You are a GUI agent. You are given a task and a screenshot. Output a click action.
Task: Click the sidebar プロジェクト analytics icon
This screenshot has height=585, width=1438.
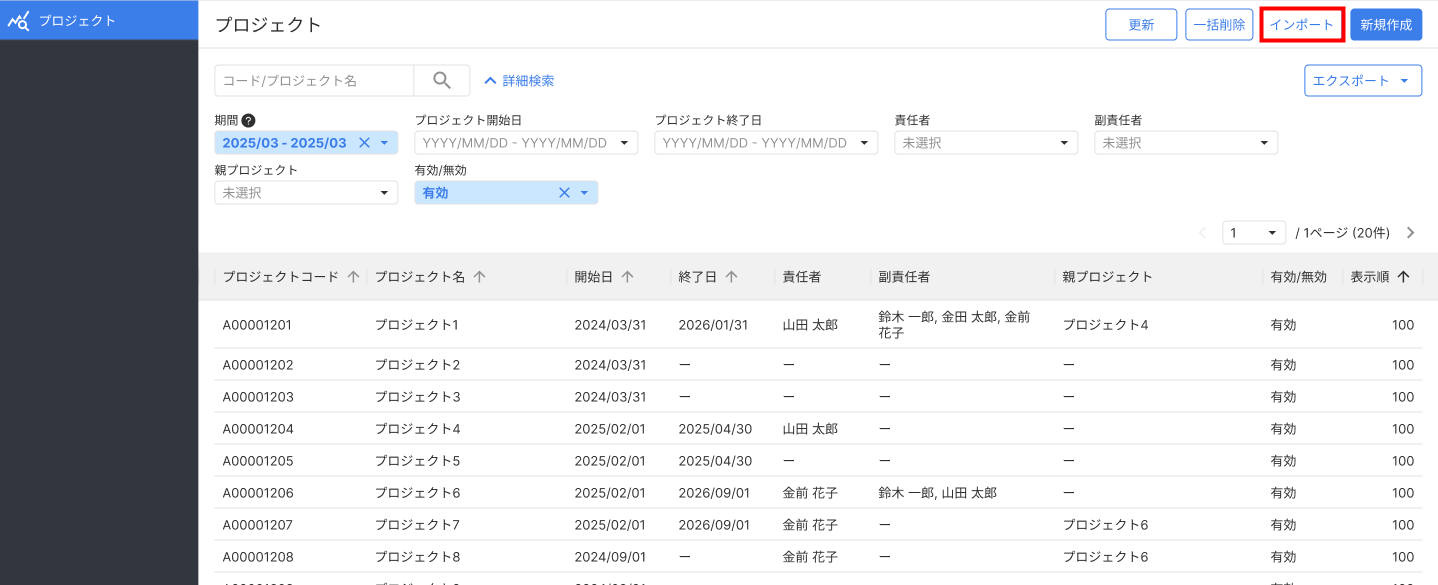click(x=18, y=20)
